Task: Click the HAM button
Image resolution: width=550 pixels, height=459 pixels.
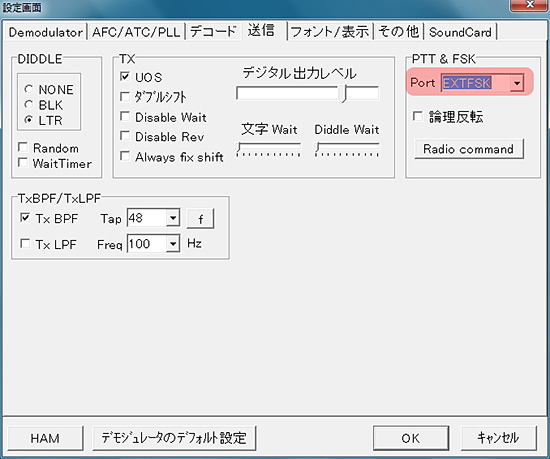Action: (45, 438)
